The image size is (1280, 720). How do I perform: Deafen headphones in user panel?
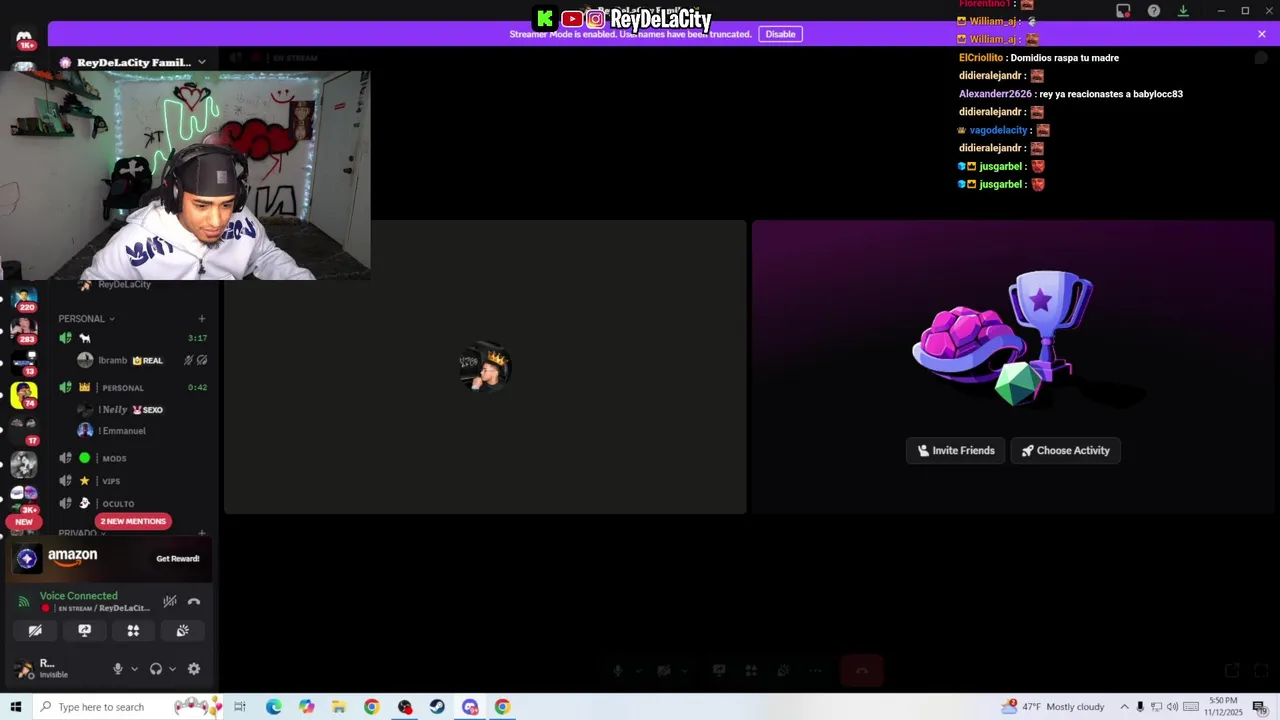(x=156, y=669)
